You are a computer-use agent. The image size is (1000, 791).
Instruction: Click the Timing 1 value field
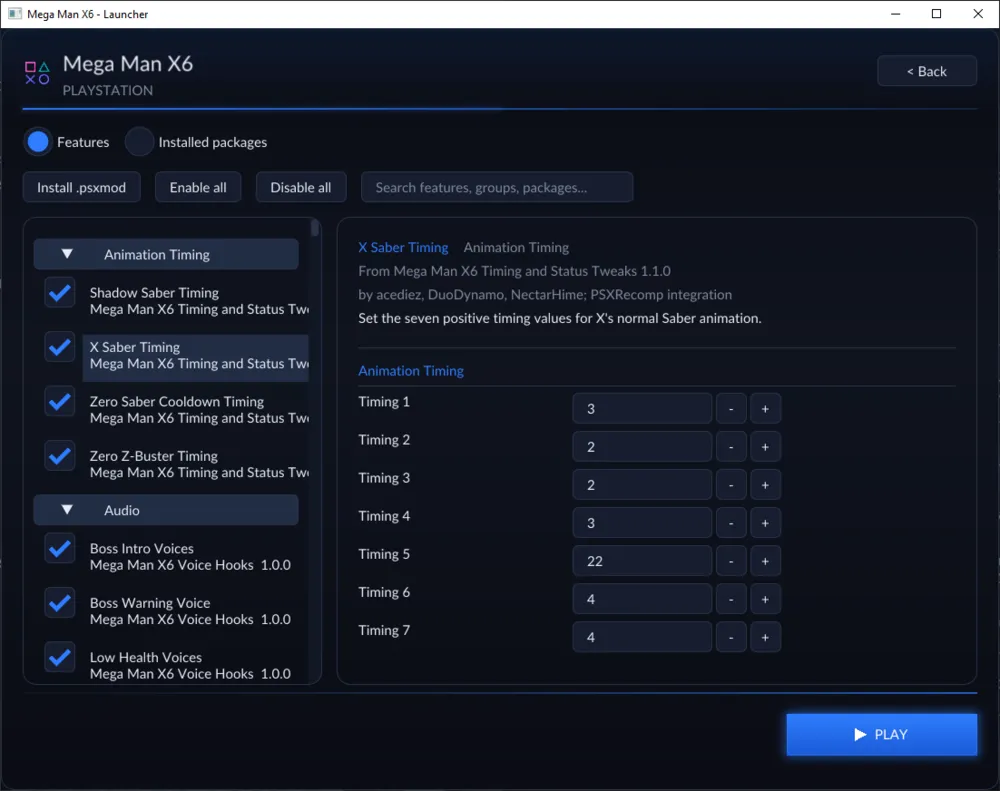[642, 409]
